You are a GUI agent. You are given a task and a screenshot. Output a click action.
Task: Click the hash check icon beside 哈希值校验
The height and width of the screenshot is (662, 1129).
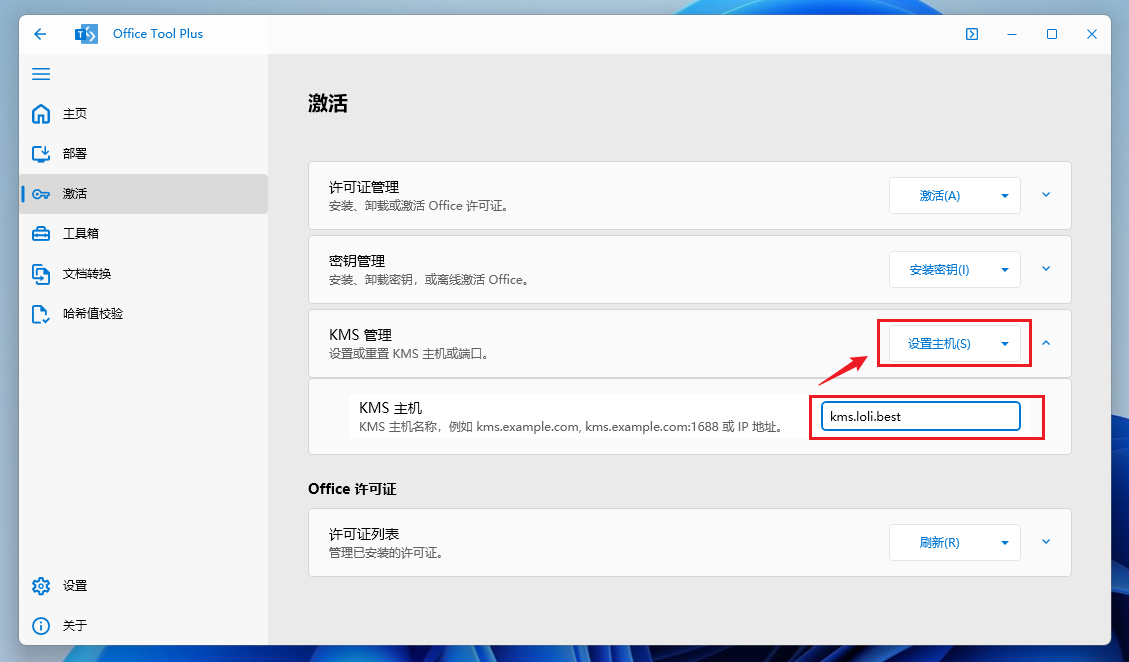(41, 314)
